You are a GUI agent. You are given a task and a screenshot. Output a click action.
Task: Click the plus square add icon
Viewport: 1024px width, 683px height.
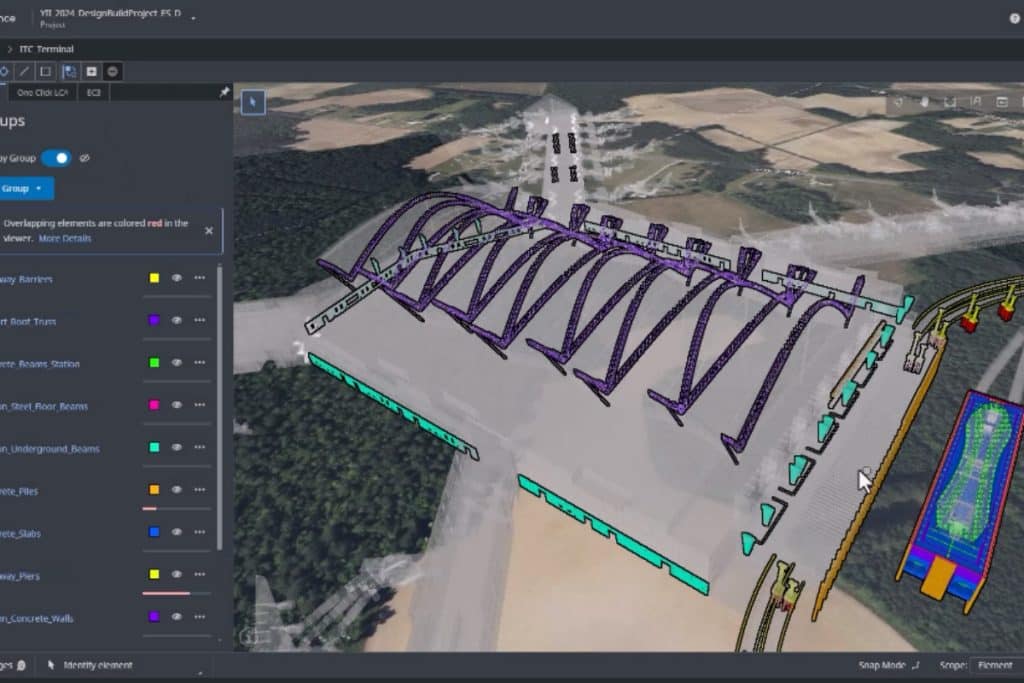(91, 71)
